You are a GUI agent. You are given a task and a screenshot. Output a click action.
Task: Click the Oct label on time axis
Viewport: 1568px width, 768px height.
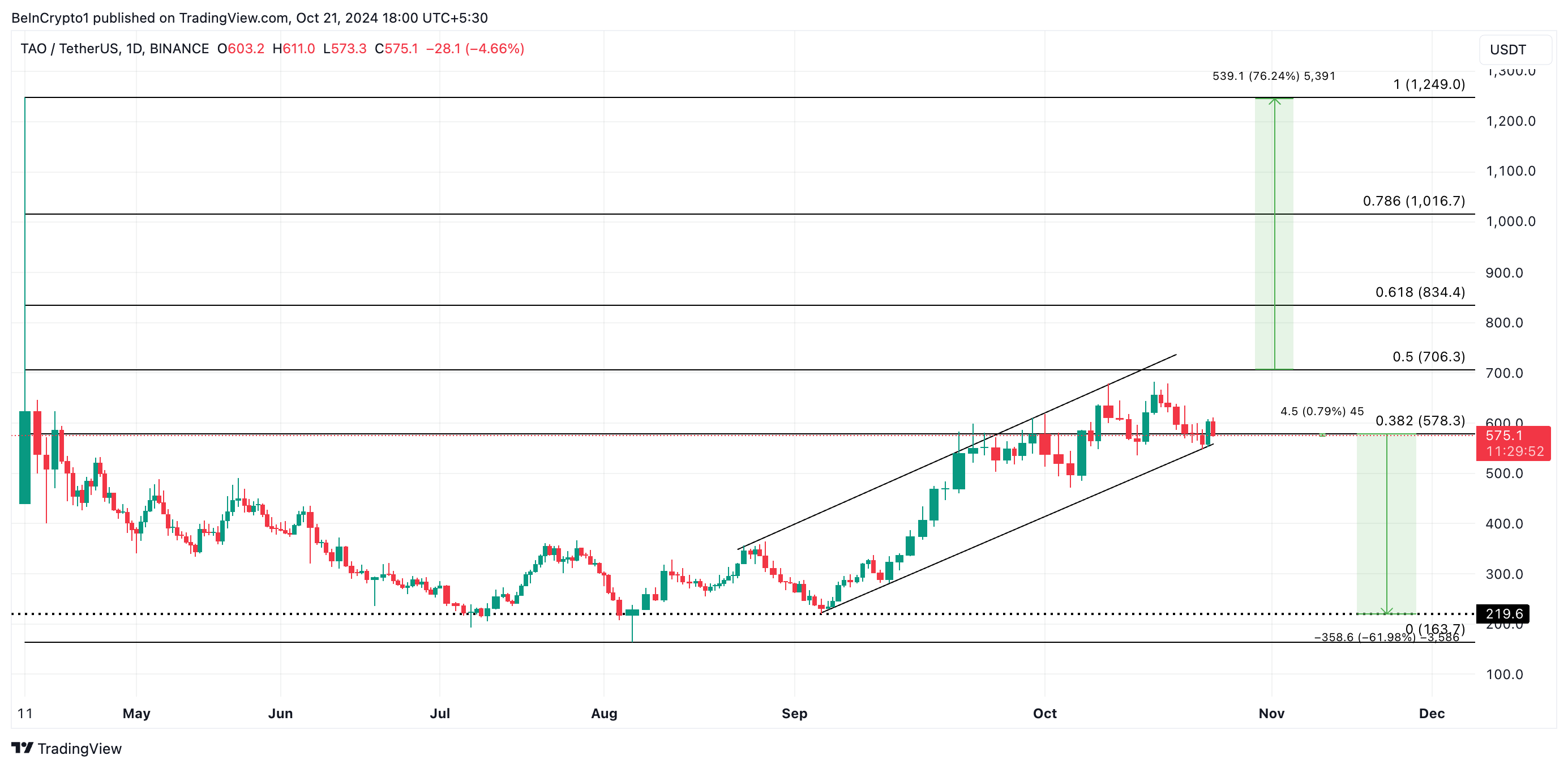coord(1044,713)
